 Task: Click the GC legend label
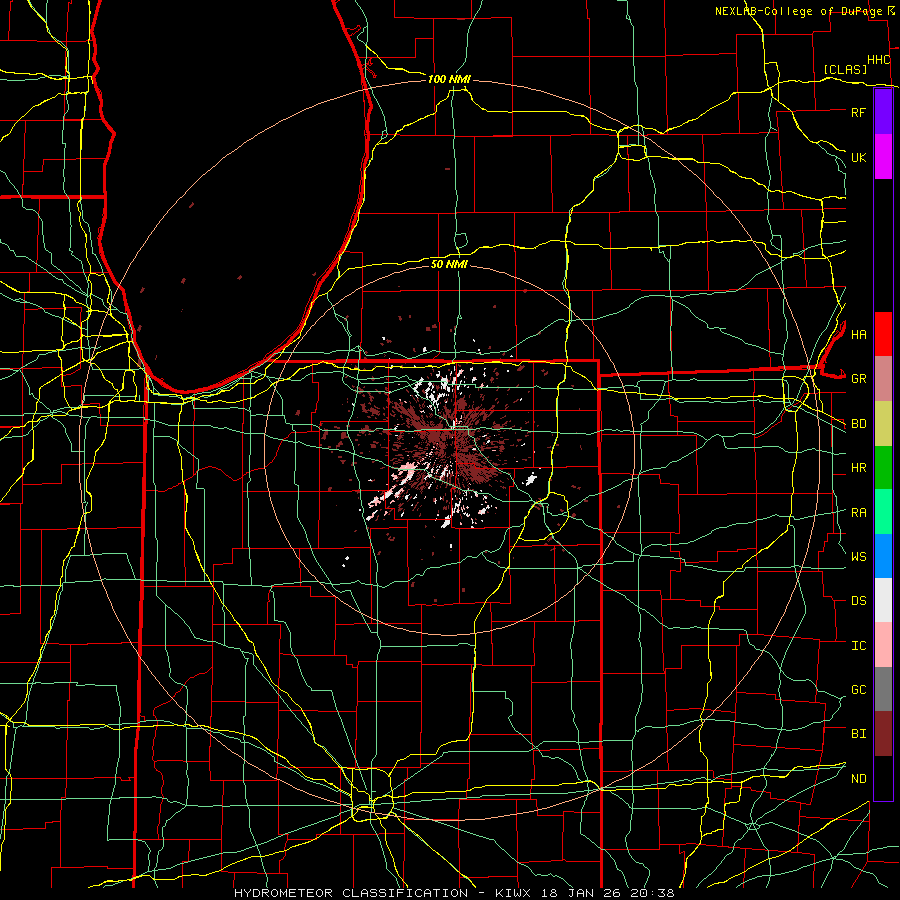pyautogui.click(x=859, y=689)
